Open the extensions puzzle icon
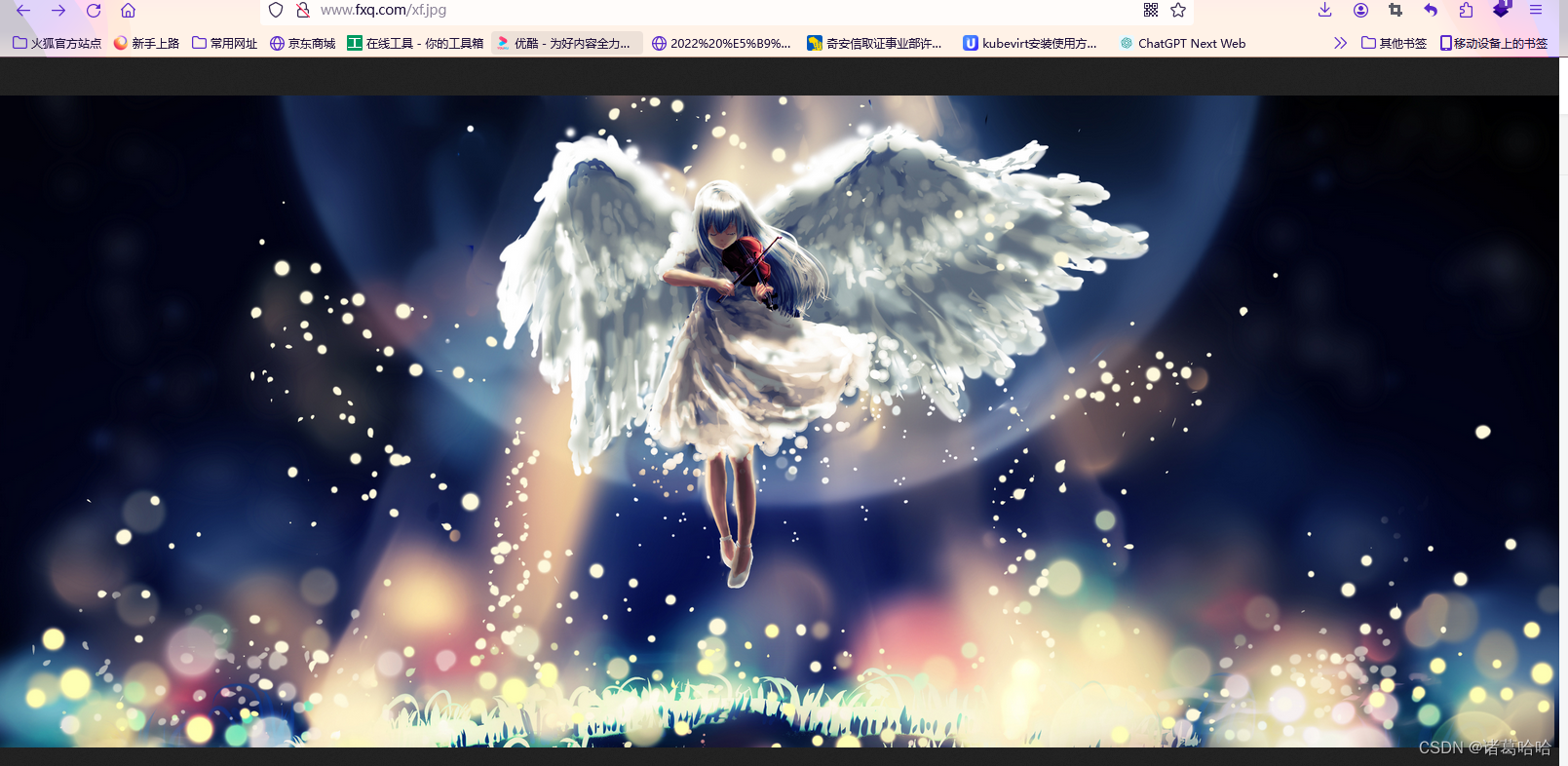 [x=1466, y=10]
